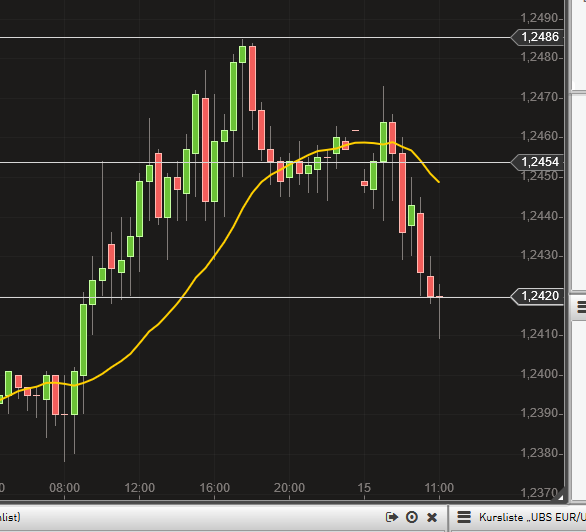586x532 pixels.
Task: Click the 1,2390 price axis label
Action: 539,413
